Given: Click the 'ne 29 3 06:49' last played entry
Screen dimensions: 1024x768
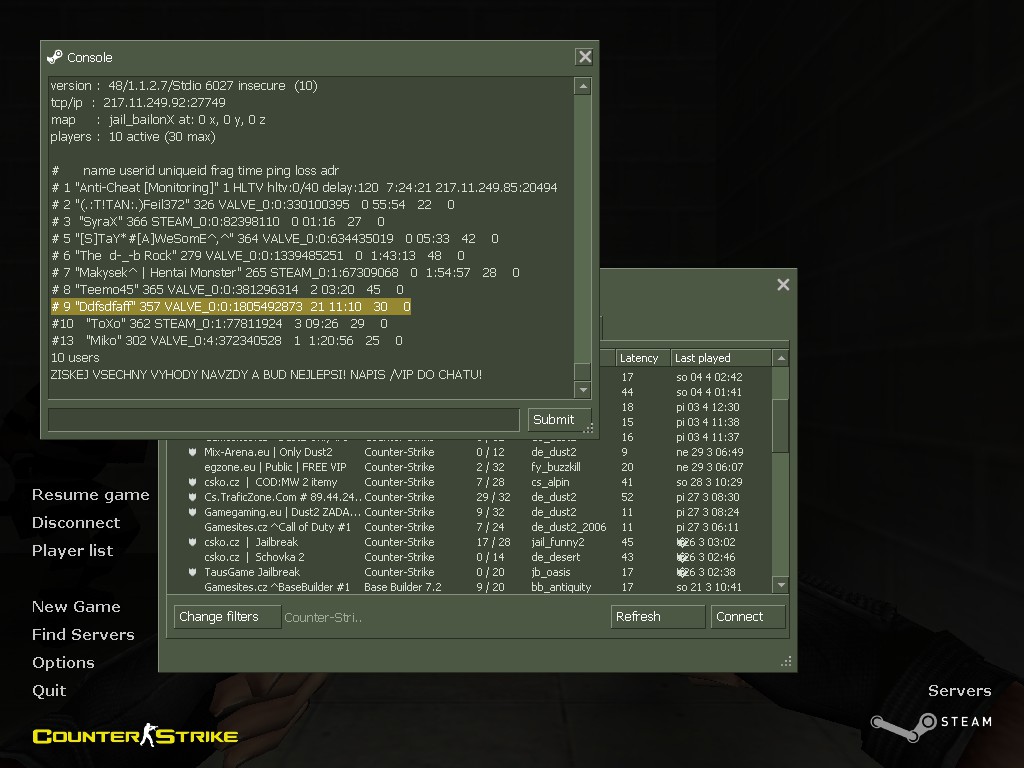Looking at the screenshot, I should 710,452.
